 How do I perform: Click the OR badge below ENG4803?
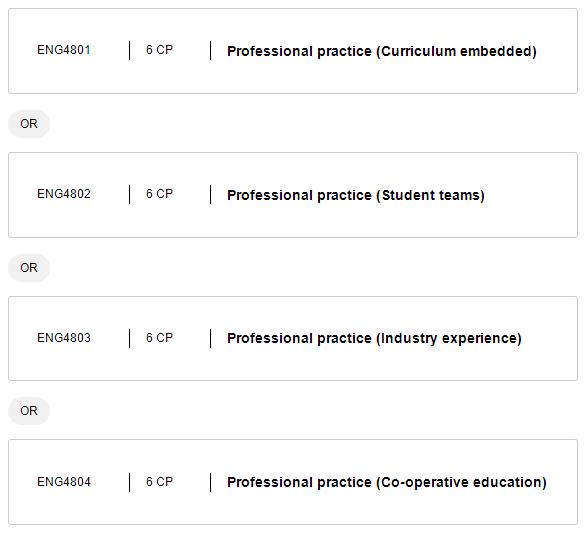coord(29,411)
